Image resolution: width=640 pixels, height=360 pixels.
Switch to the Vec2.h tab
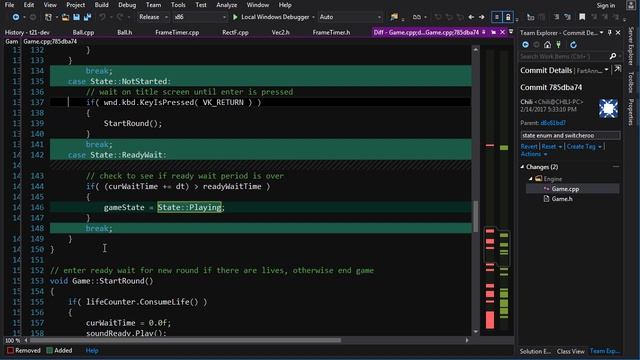[x=280, y=32]
